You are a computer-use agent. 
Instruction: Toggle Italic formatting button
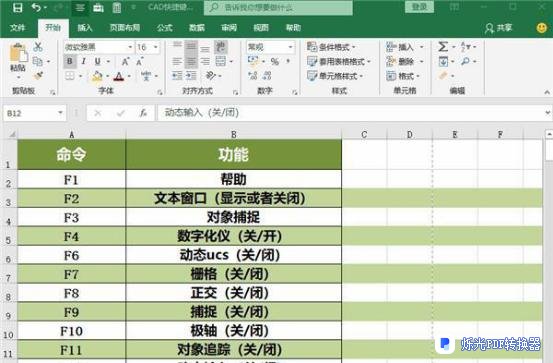(83, 61)
